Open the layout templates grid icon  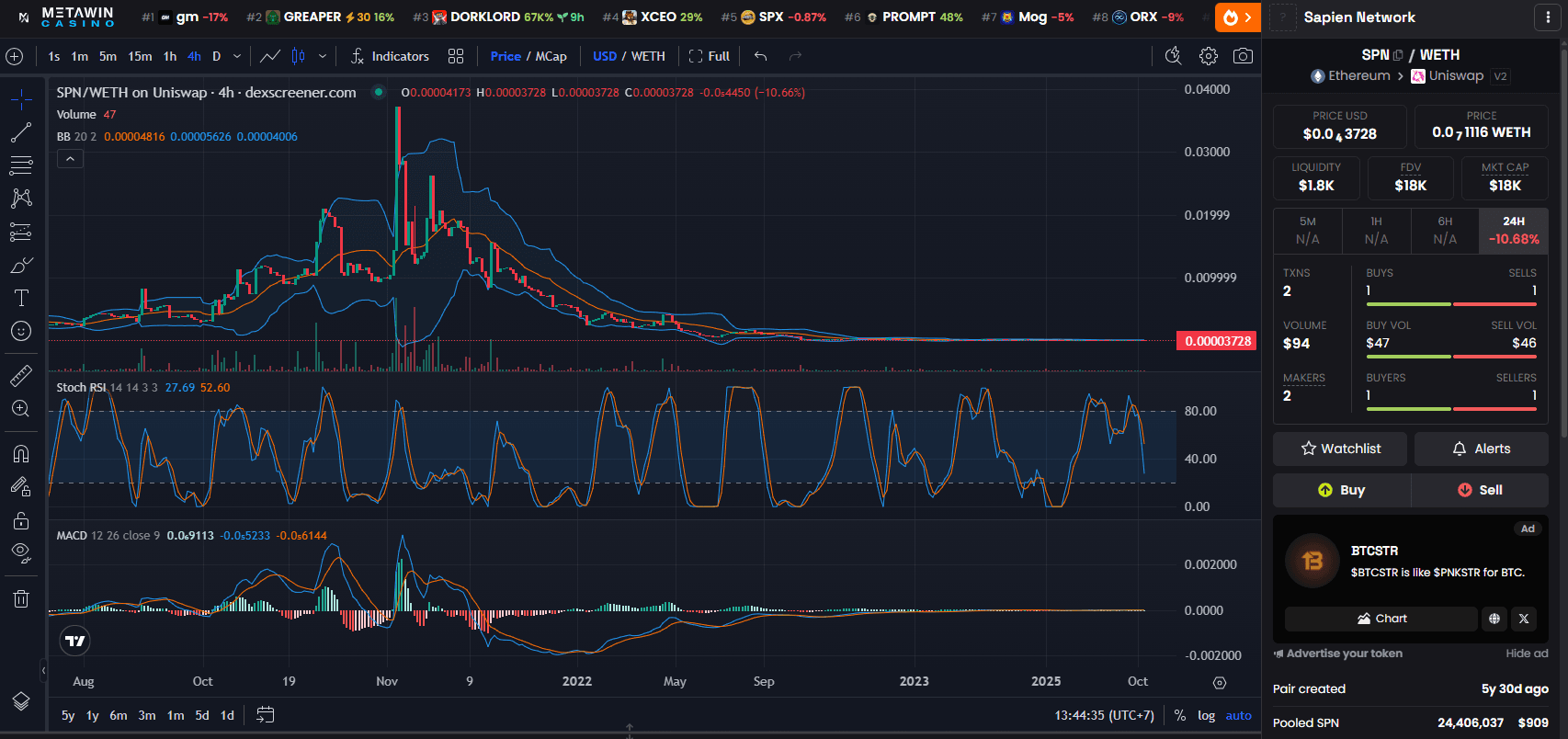456,56
